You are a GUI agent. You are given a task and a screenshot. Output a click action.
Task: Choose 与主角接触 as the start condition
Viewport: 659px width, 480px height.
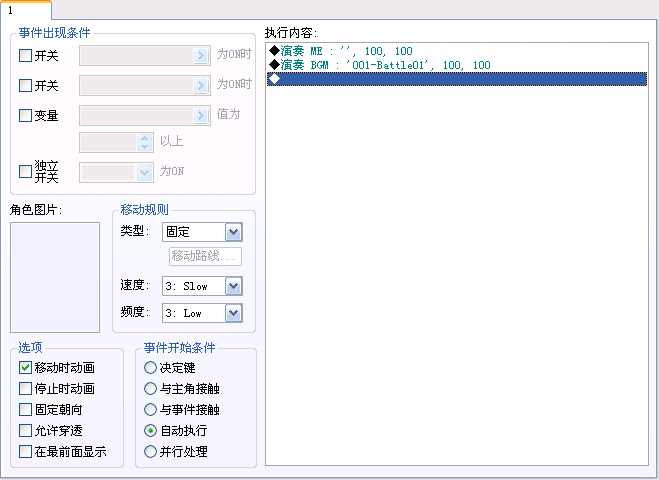coord(150,388)
